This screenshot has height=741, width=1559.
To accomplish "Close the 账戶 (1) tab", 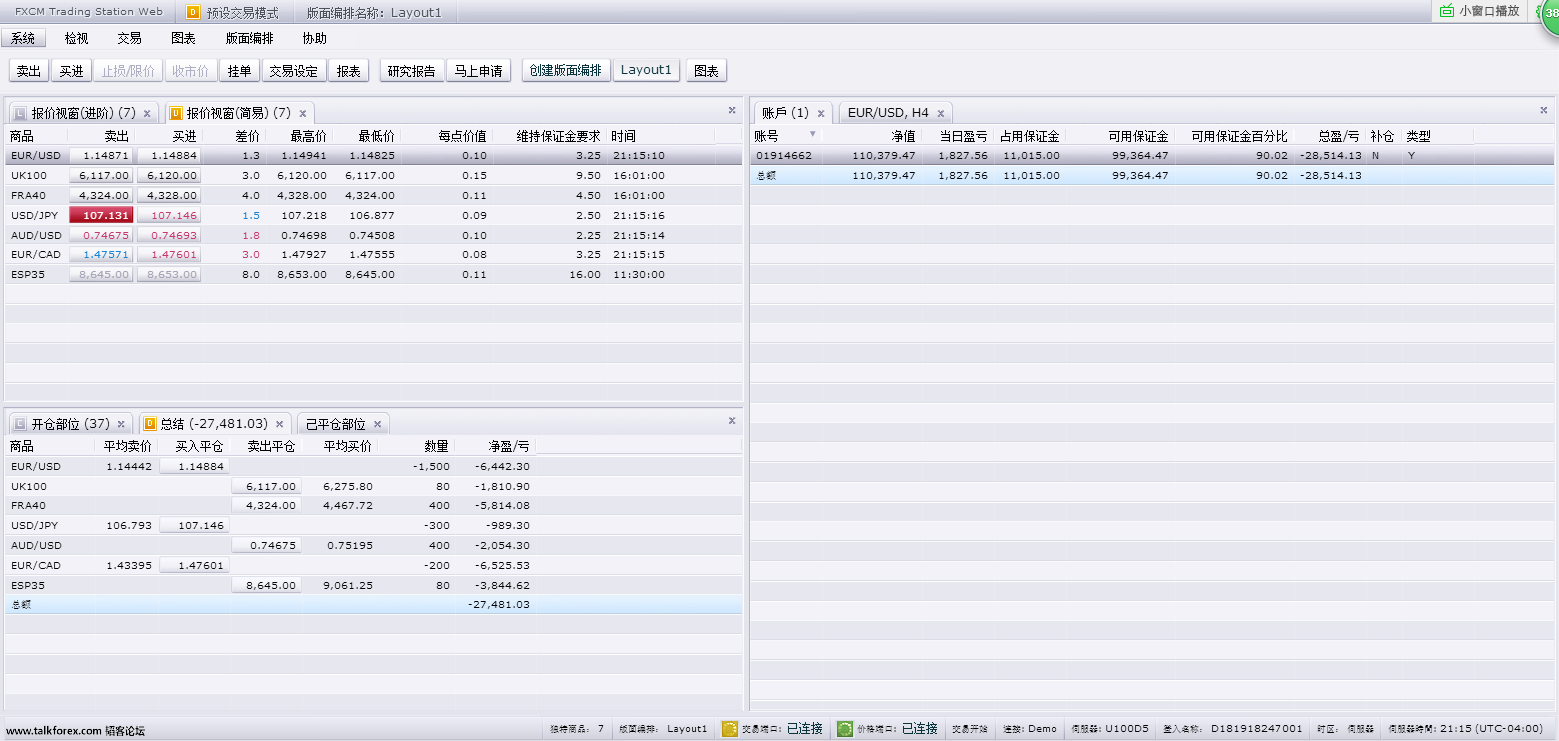I will (x=821, y=113).
